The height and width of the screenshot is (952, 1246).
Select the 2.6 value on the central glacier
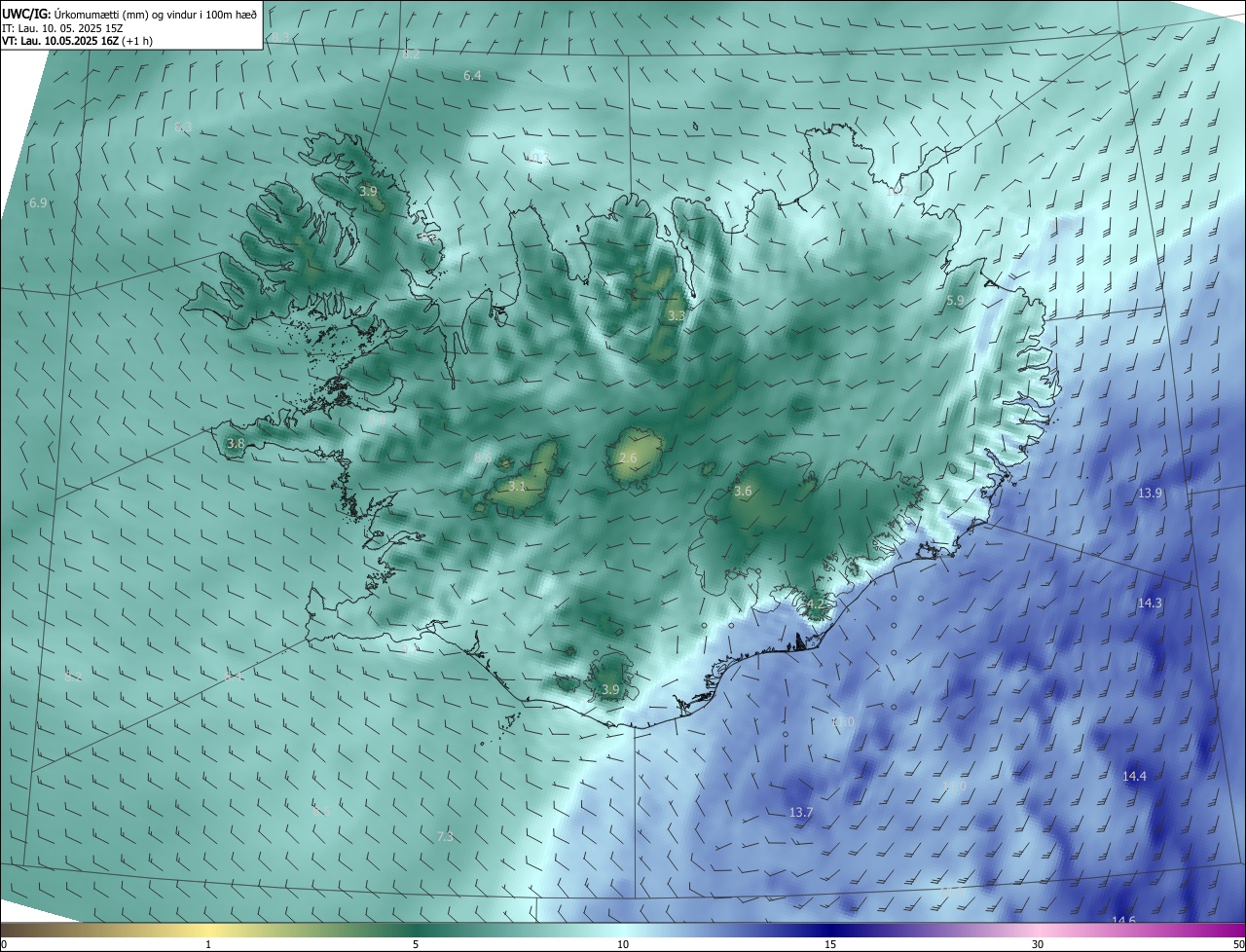click(x=628, y=458)
